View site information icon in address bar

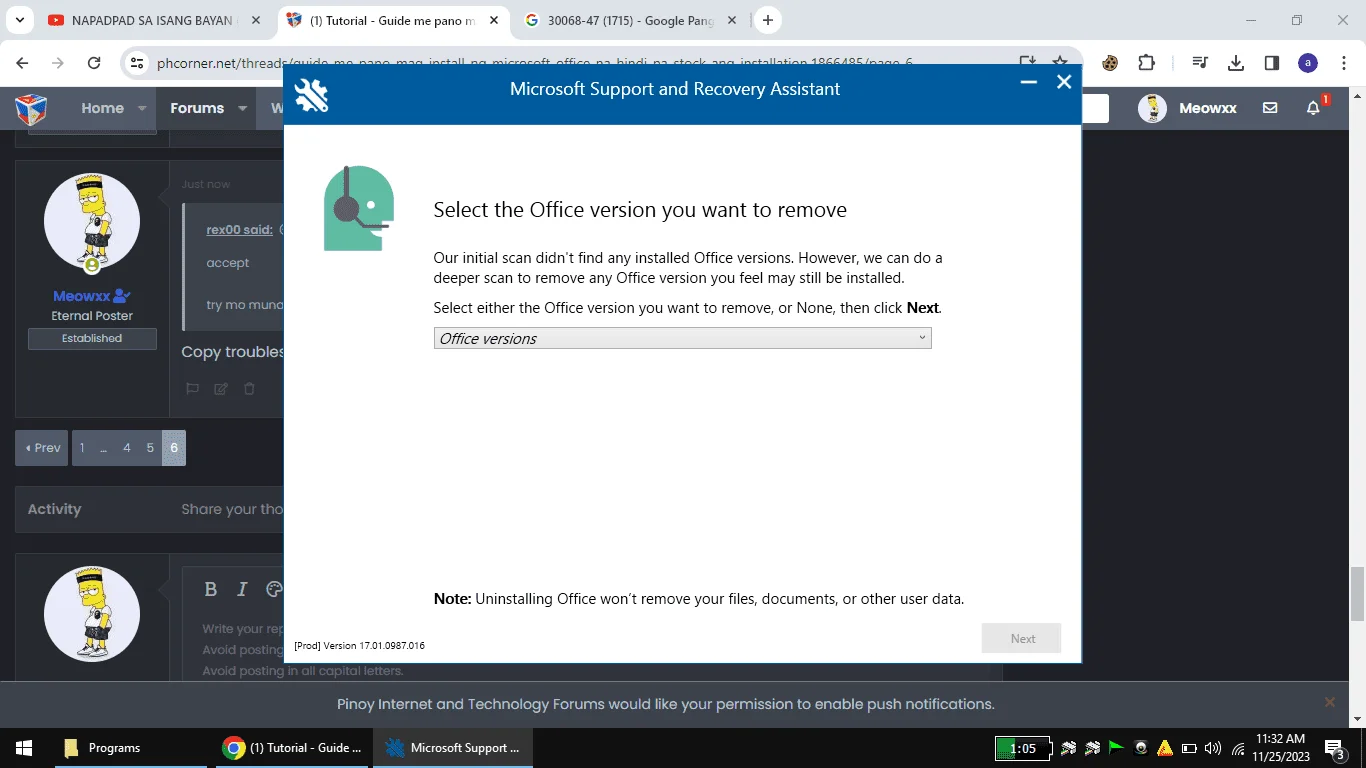[x=137, y=63]
